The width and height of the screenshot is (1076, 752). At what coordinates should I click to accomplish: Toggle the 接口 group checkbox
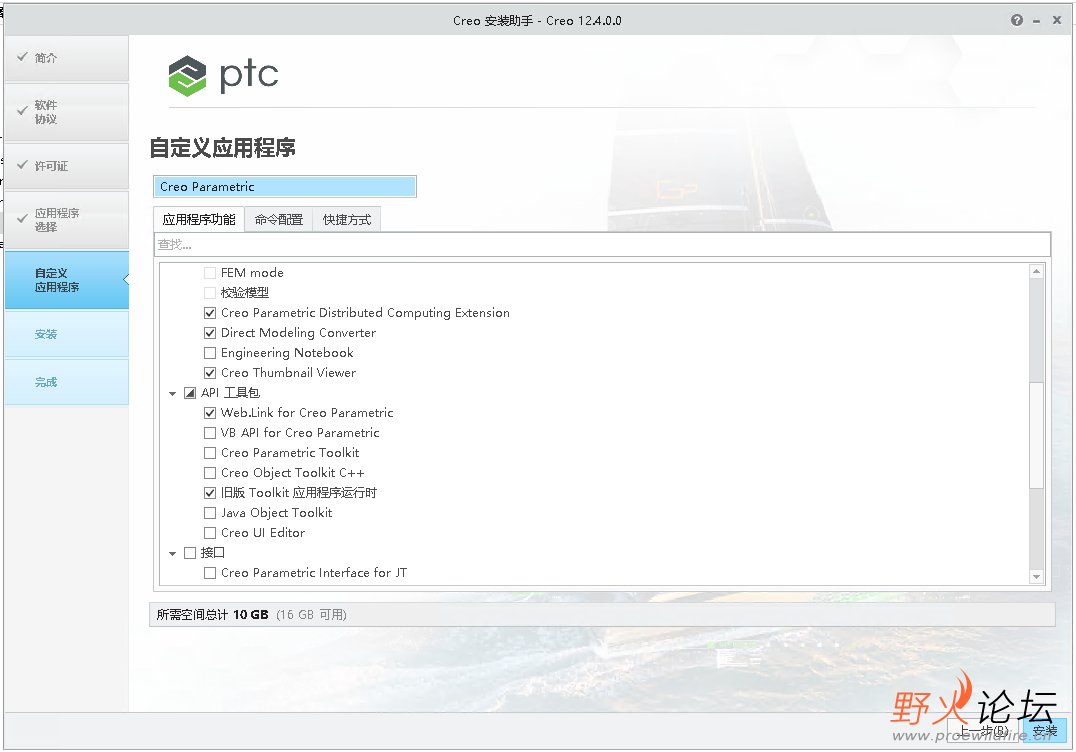coord(190,553)
